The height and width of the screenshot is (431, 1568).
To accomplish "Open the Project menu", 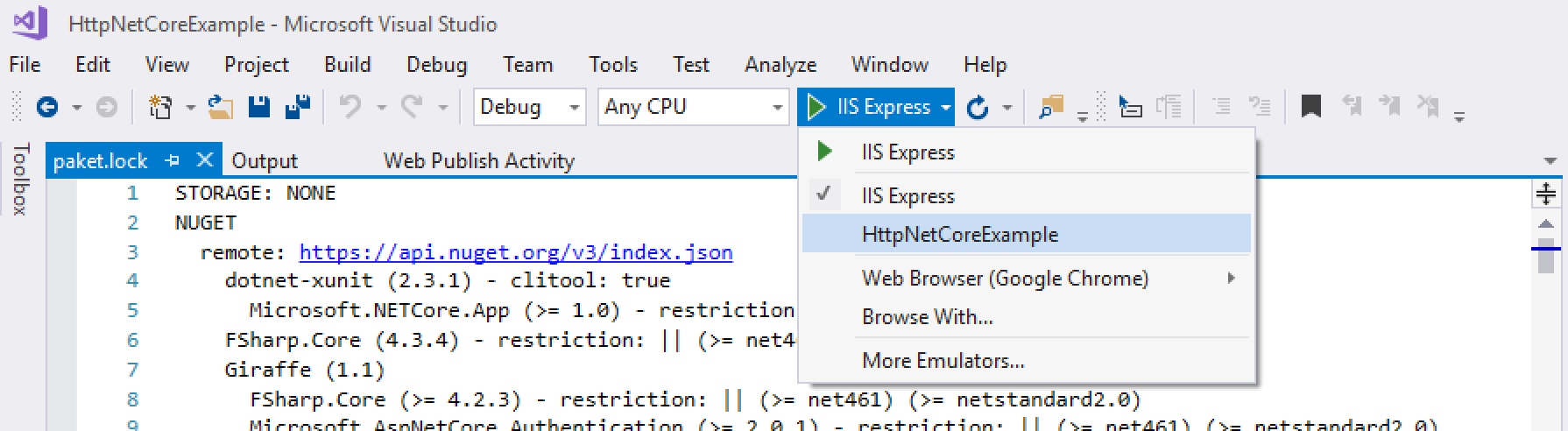I will (x=257, y=65).
